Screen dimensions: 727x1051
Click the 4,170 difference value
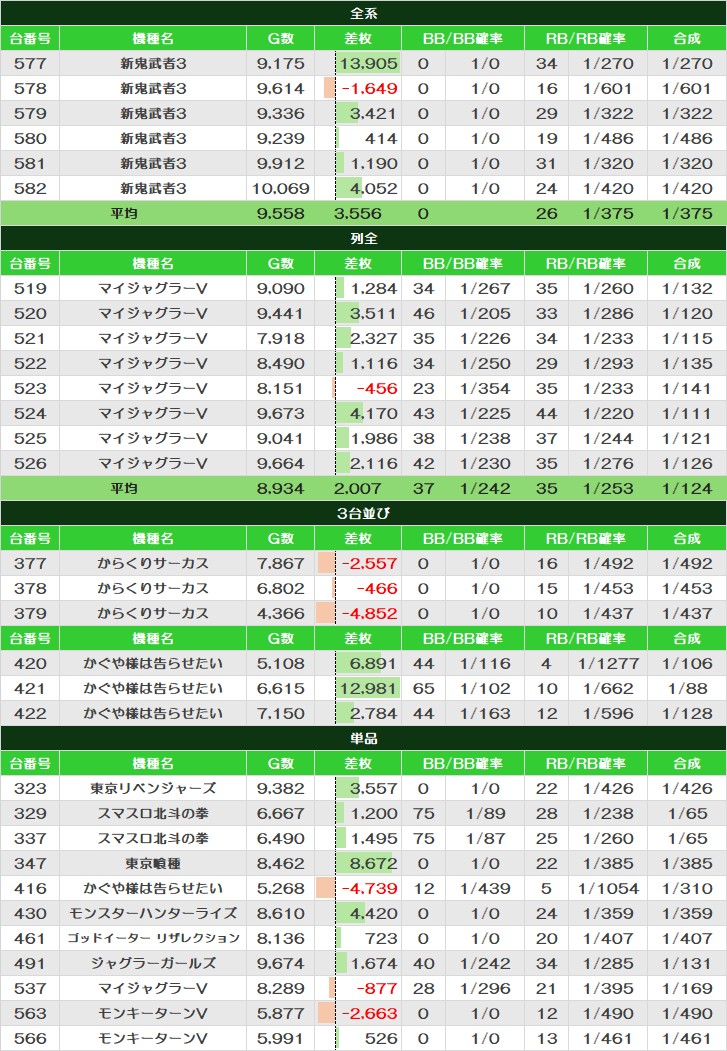[x=373, y=414]
